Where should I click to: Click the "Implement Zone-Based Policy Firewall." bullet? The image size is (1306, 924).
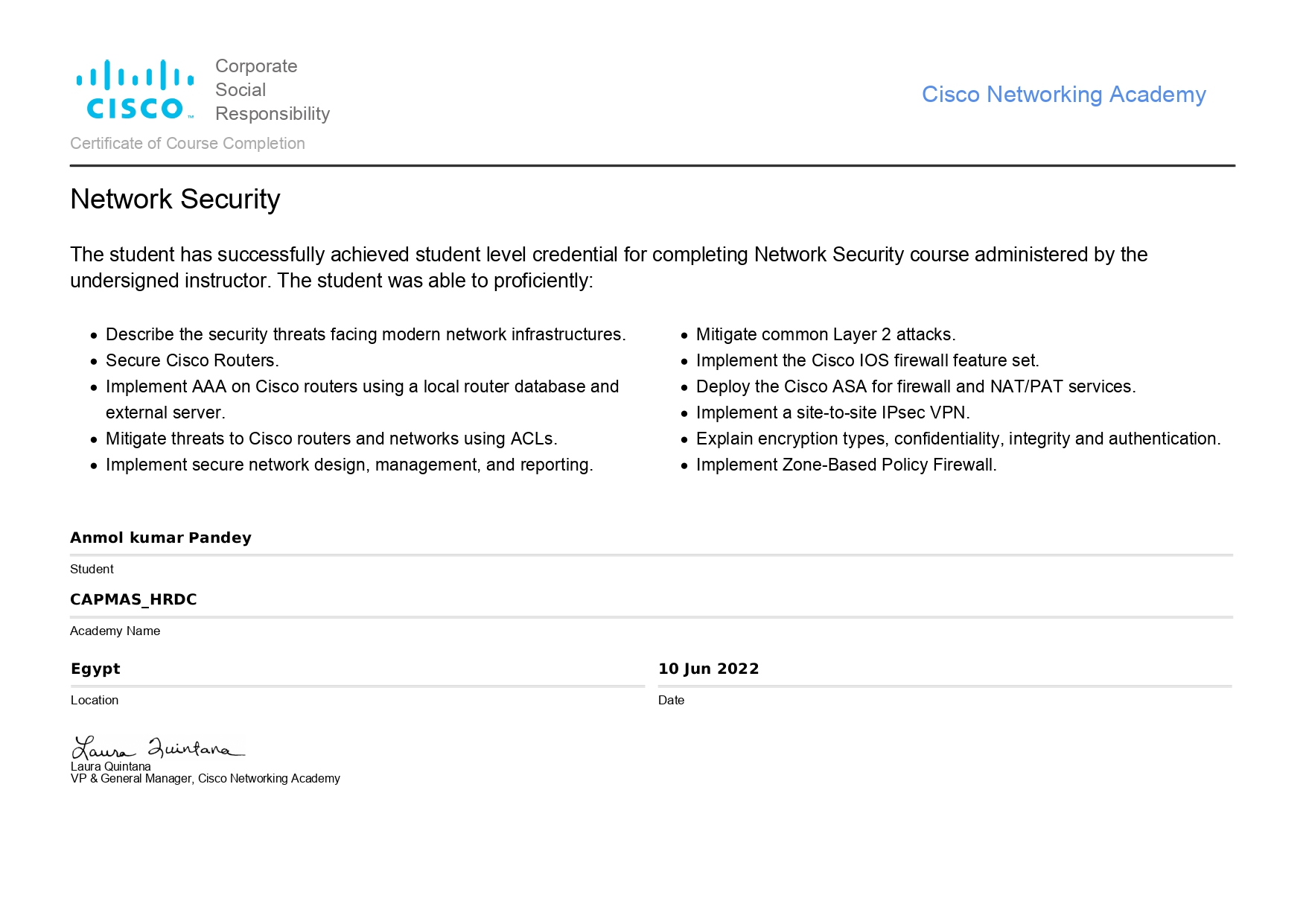tap(847, 465)
